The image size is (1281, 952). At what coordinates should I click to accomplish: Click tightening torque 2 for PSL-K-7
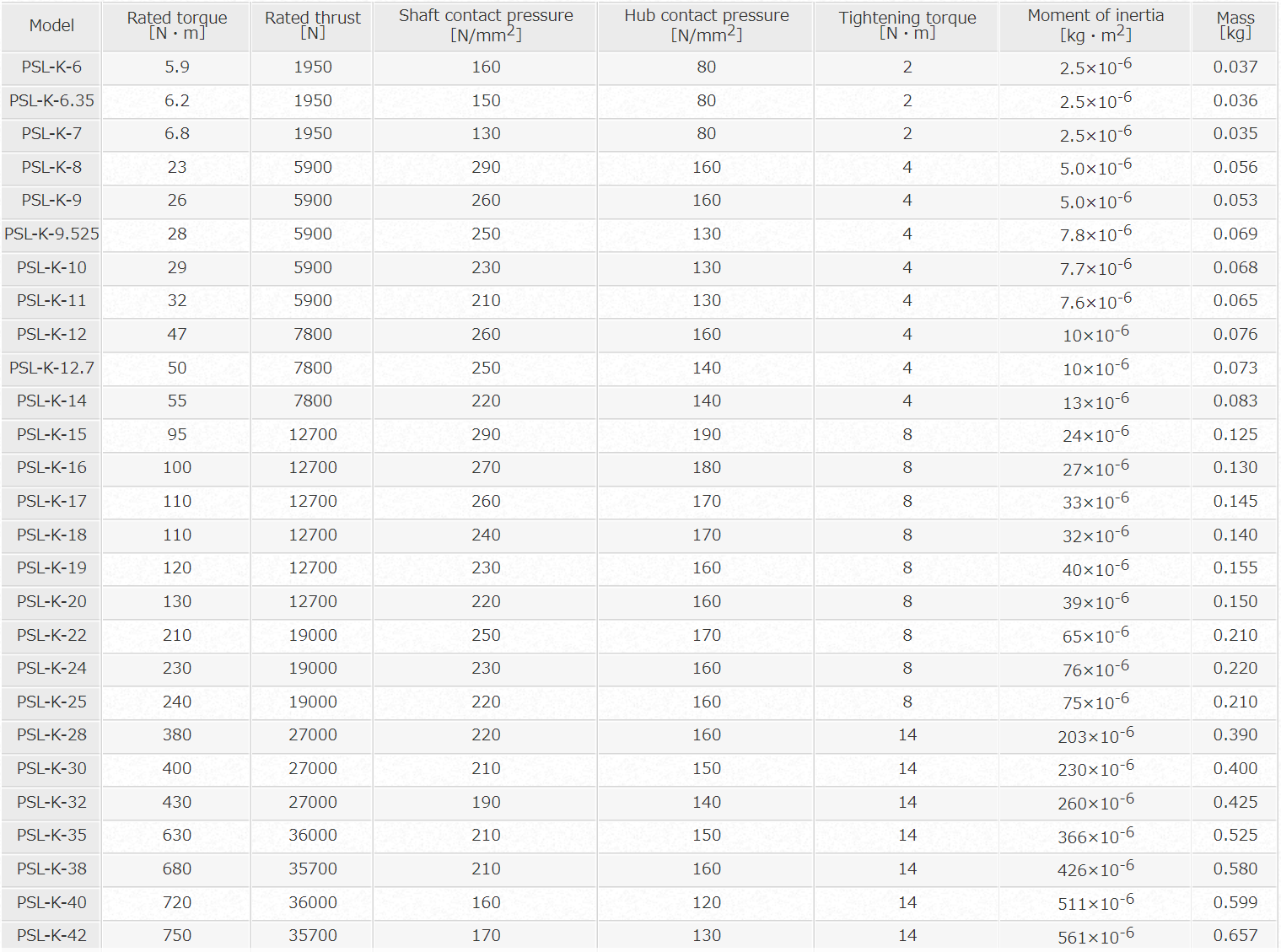click(x=907, y=134)
